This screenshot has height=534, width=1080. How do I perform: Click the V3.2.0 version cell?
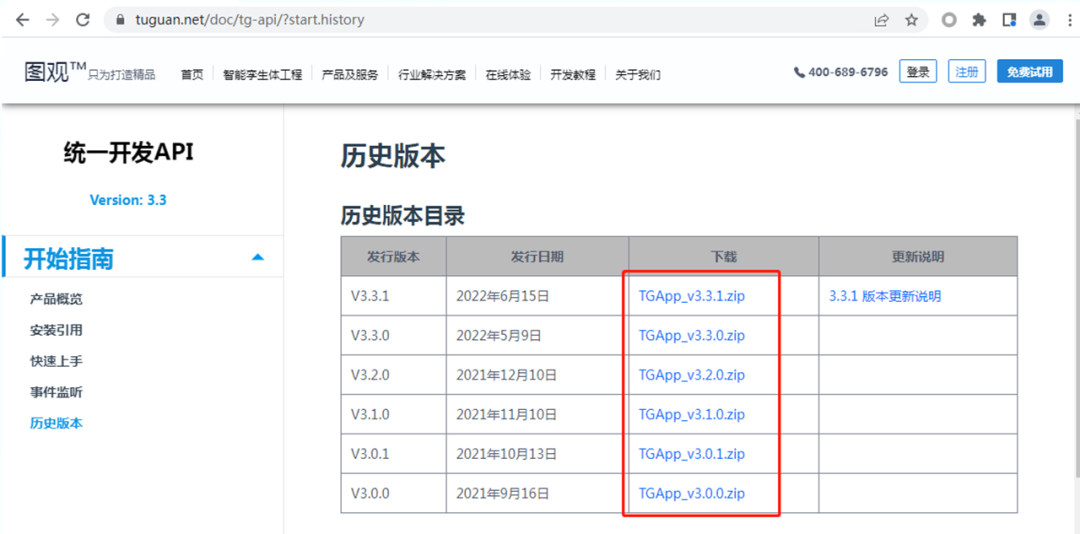pyautogui.click(x=393, y=375)
